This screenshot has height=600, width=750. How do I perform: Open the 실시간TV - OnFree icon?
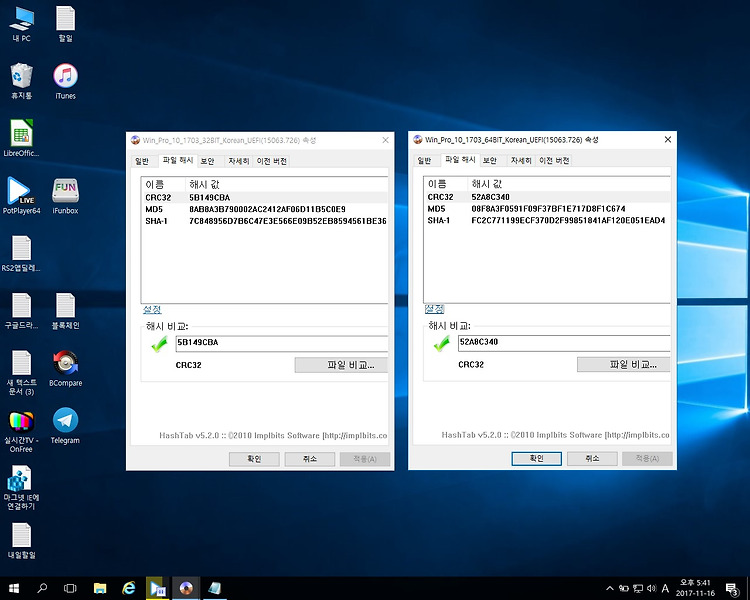pyautogui.click(x=22, y=431)
